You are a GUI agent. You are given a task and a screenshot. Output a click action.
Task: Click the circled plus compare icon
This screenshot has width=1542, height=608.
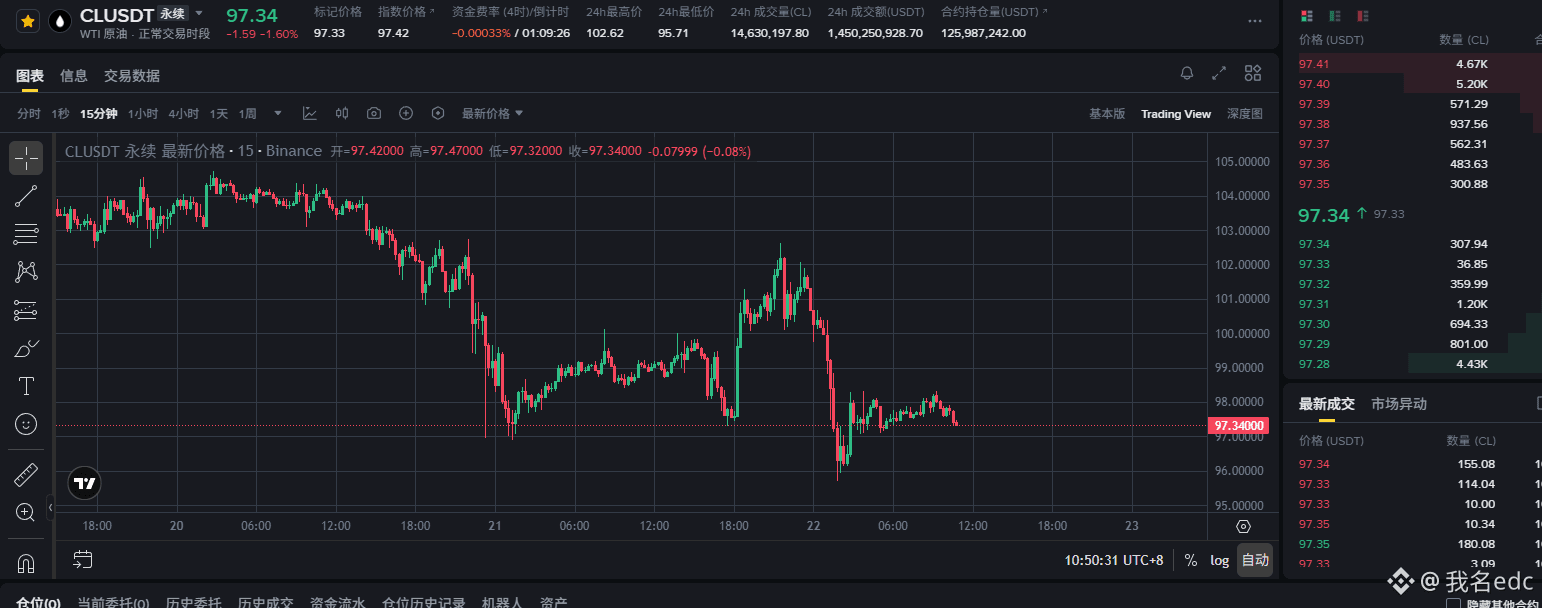coord(406,114)
